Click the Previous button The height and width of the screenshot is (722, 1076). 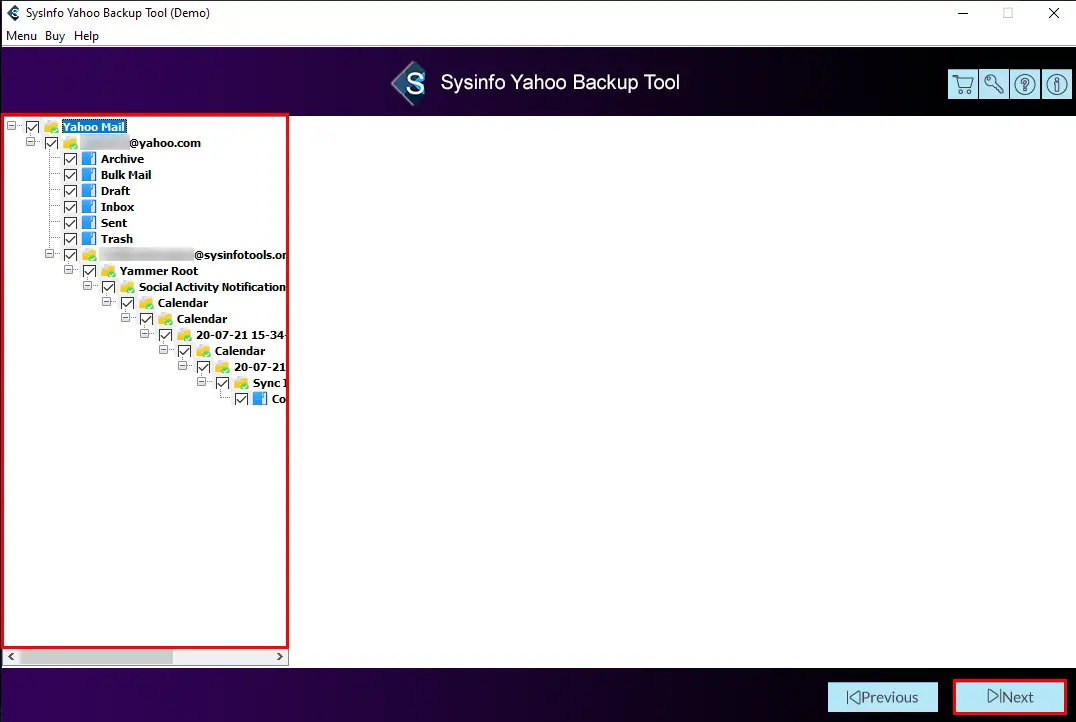pyautogui.click(x=882, y=697)
